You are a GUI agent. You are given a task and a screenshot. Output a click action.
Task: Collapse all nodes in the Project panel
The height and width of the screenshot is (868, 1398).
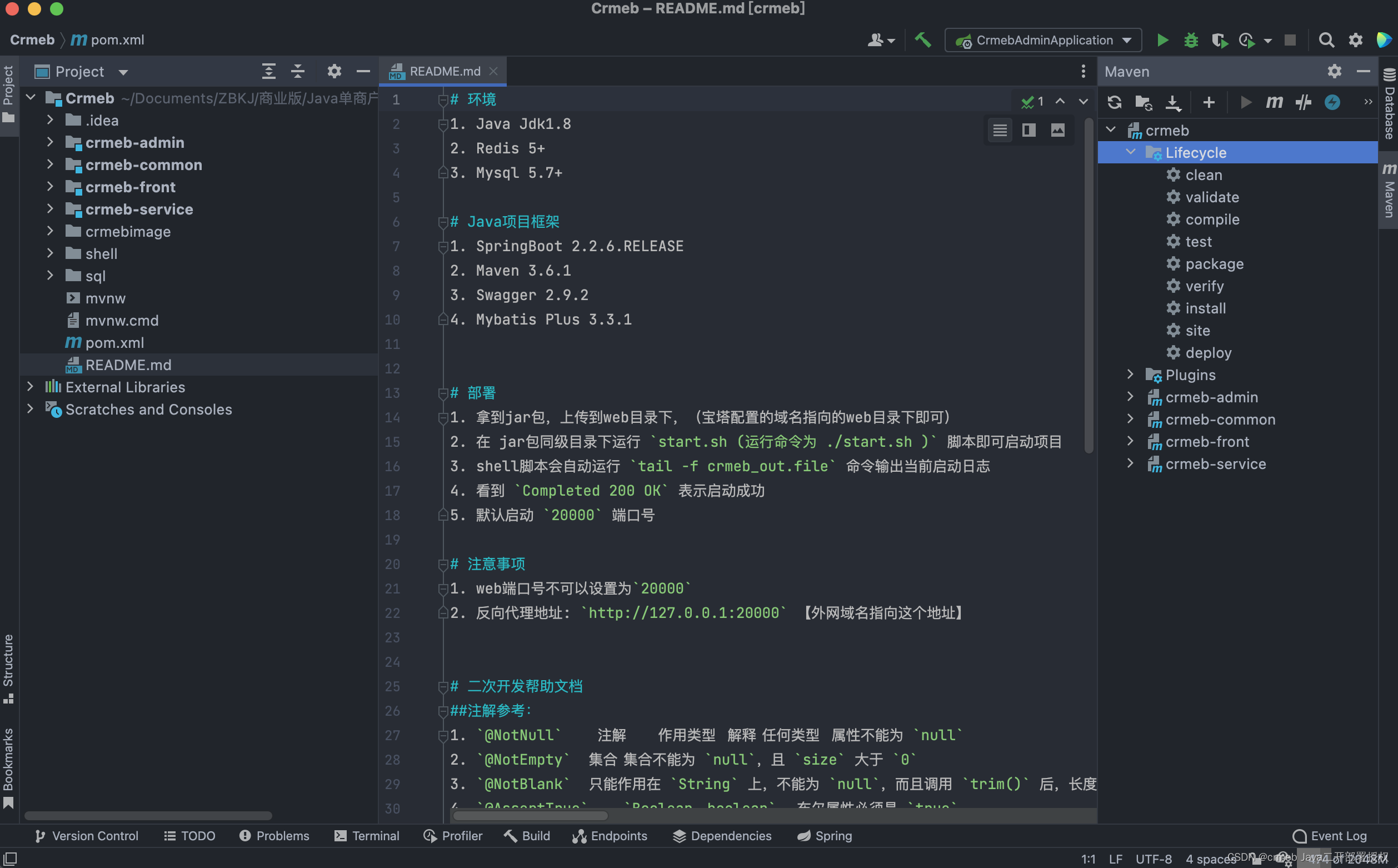298,71
